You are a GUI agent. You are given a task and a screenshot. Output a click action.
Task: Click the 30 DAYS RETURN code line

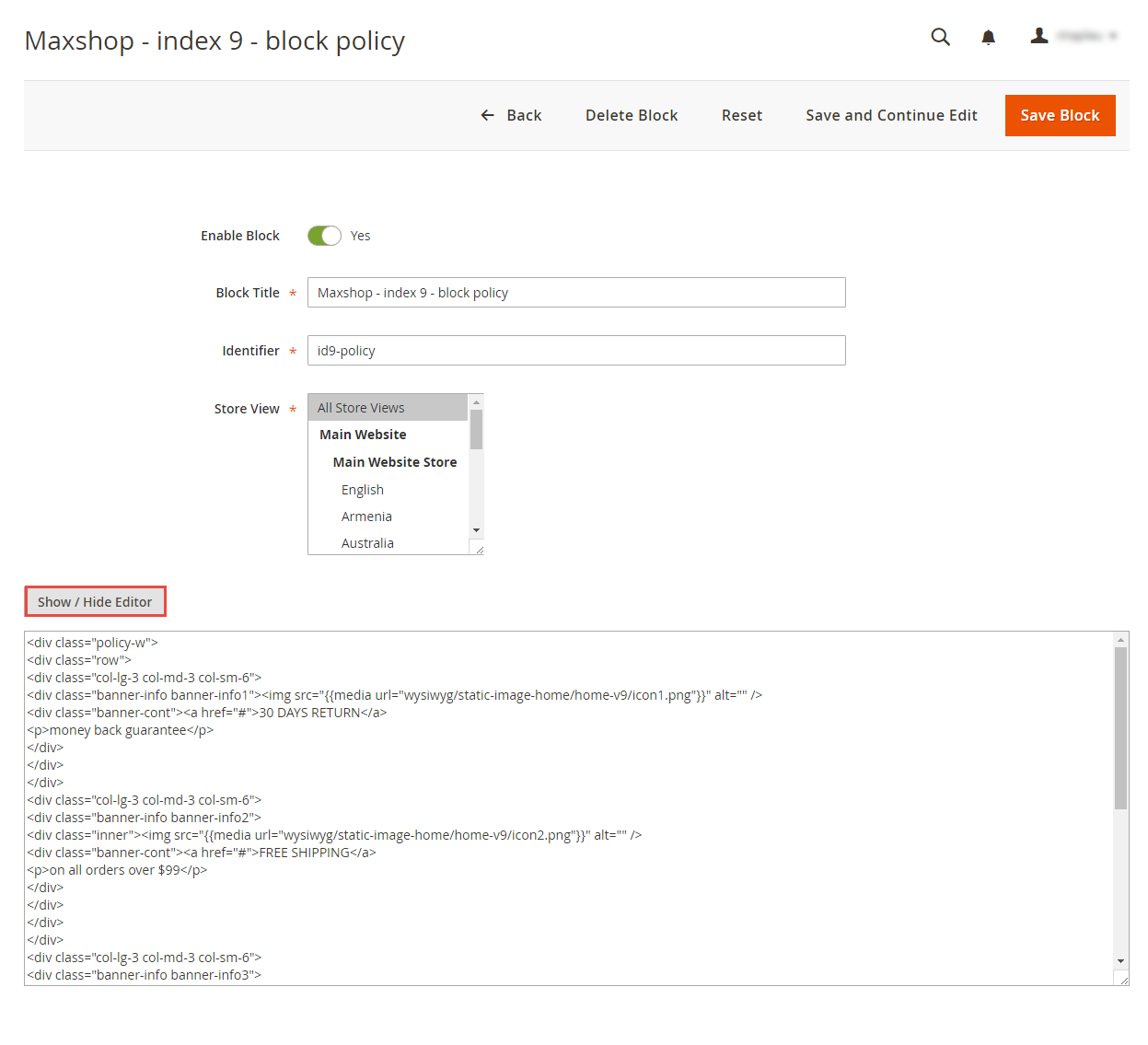coord(207,713)
